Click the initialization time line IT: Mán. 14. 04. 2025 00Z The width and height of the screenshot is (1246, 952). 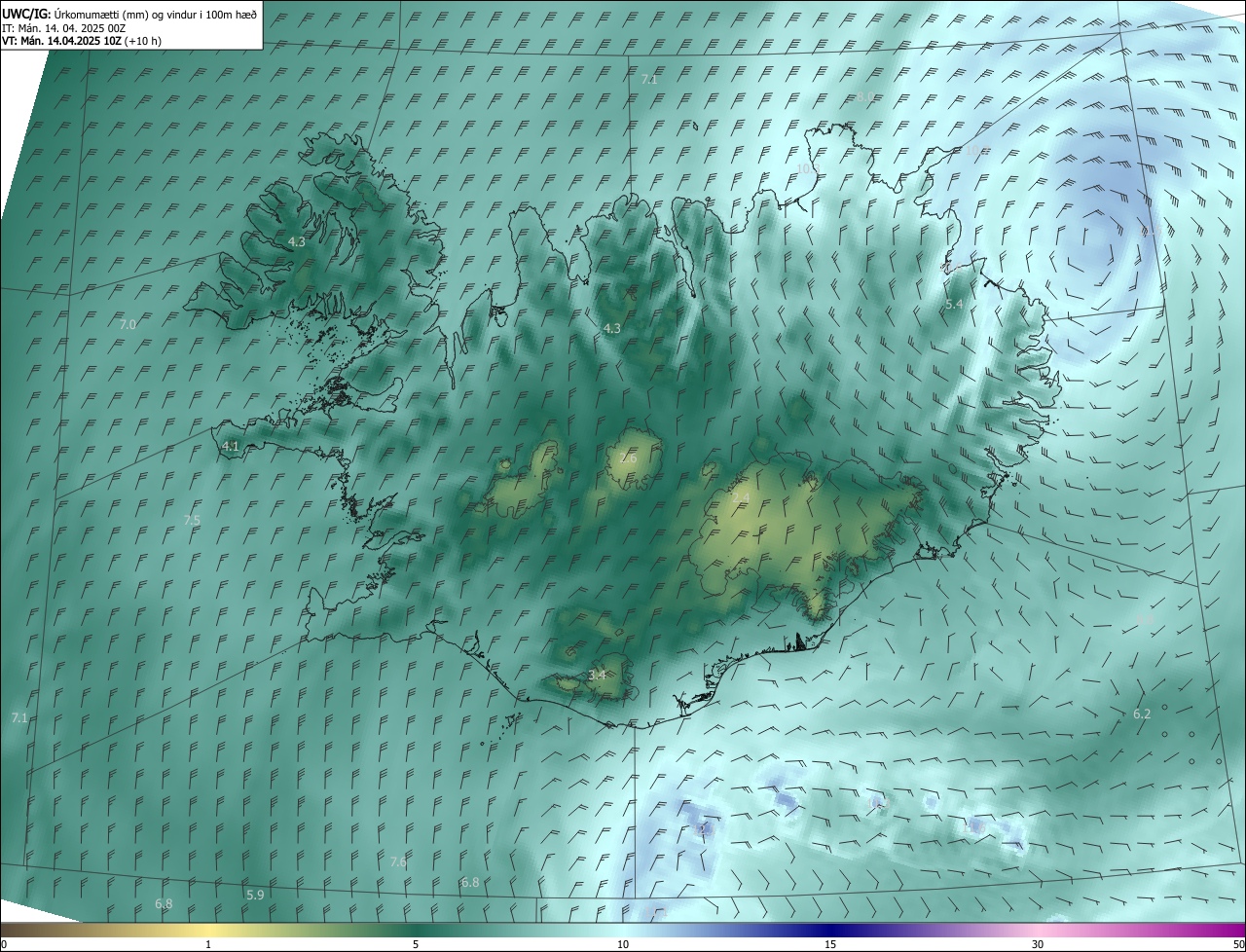pyautogui.click(x=63, y=28)
